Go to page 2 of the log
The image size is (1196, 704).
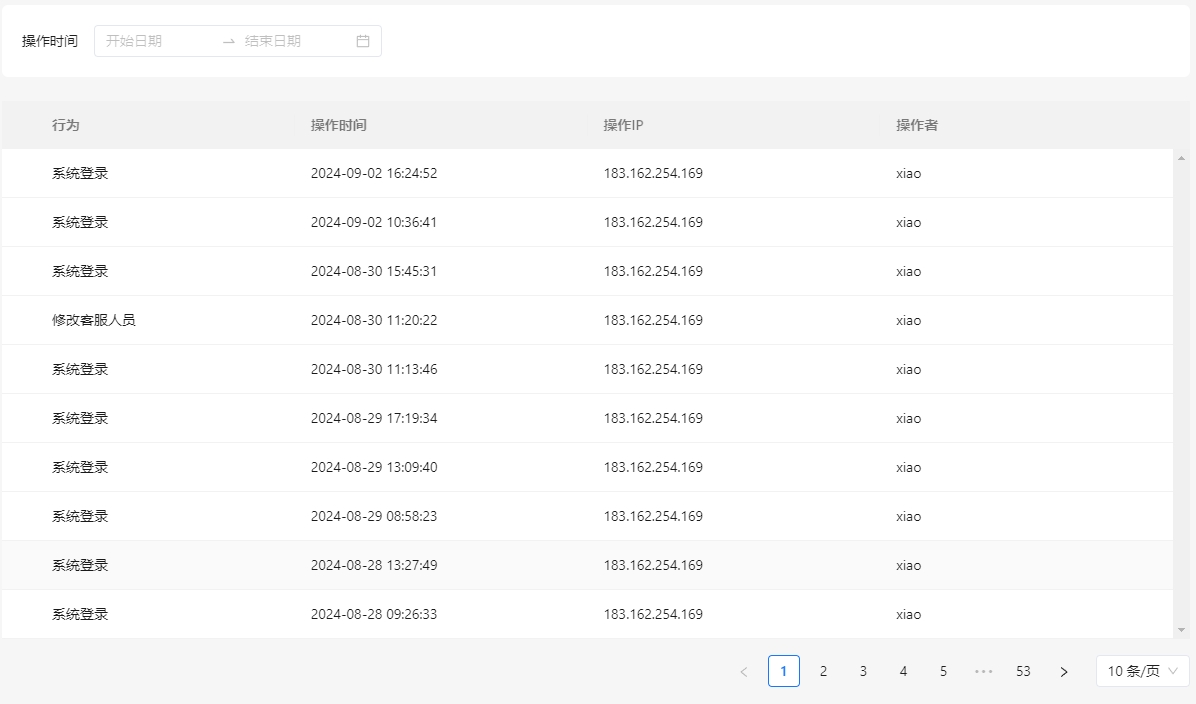pos(823,671)
